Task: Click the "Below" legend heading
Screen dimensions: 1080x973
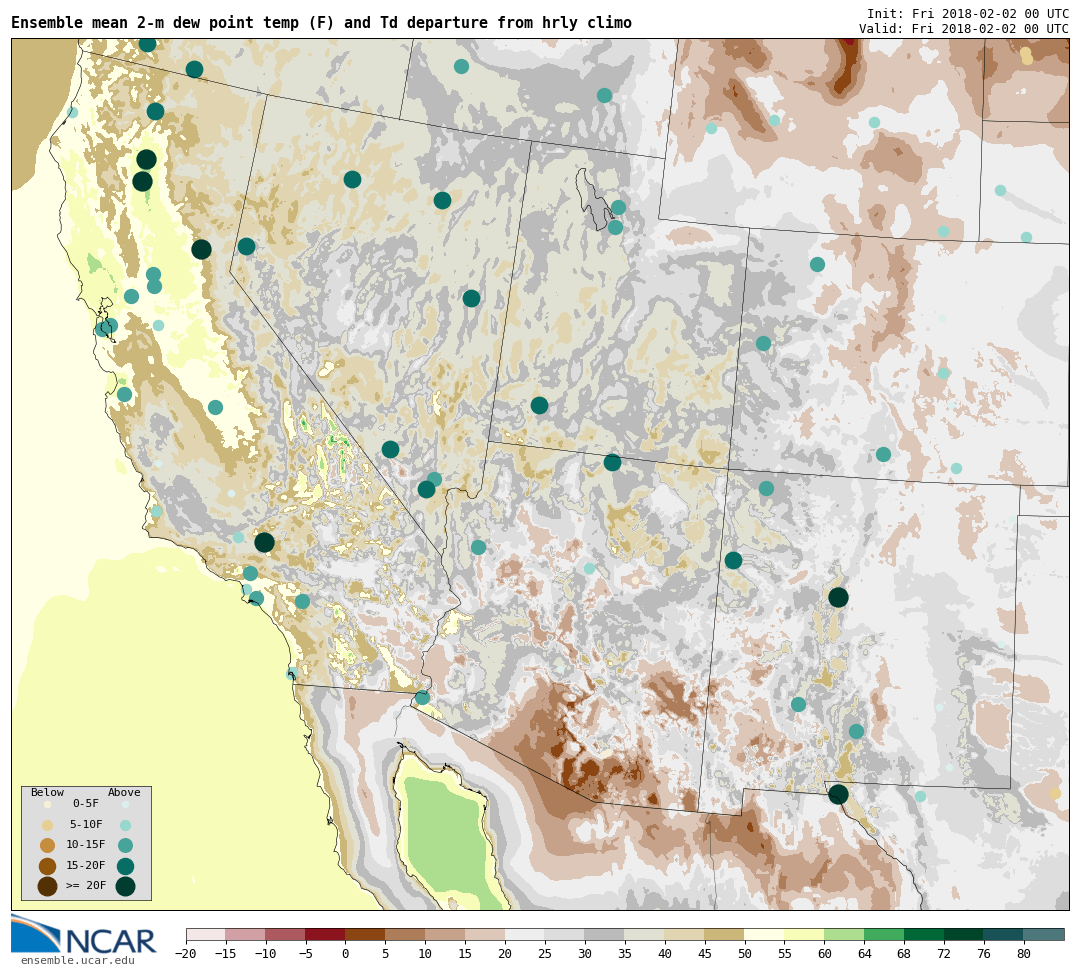Action: (47, 793)
